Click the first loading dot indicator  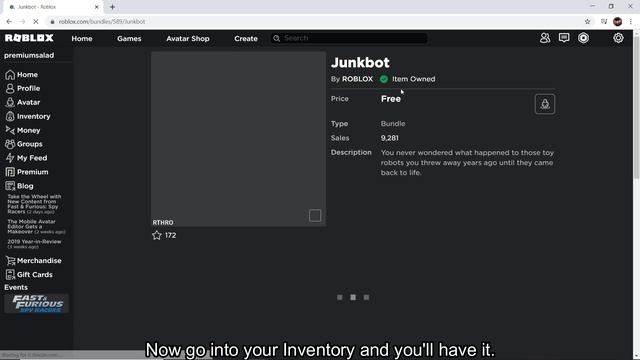coord(340,298)
